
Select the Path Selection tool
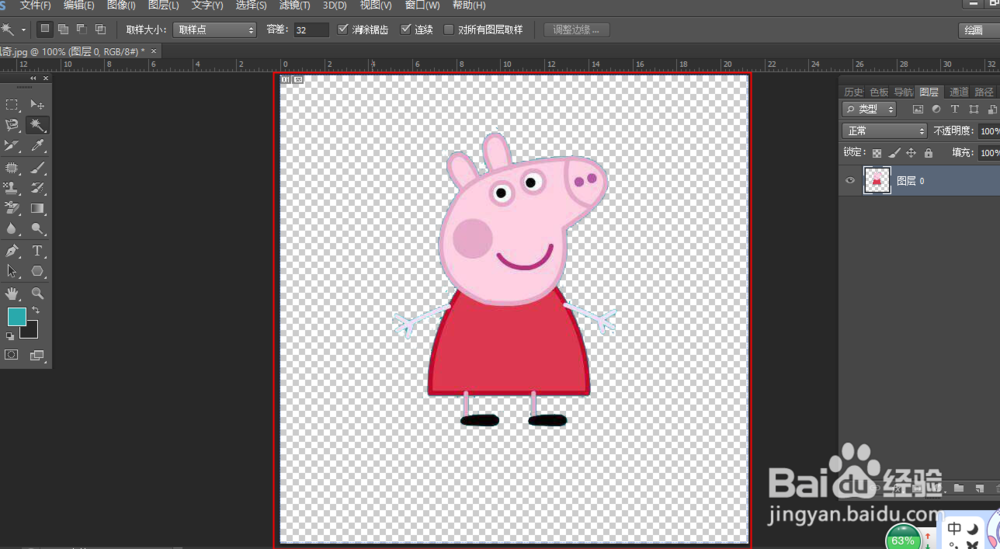[x=11, y=271]
